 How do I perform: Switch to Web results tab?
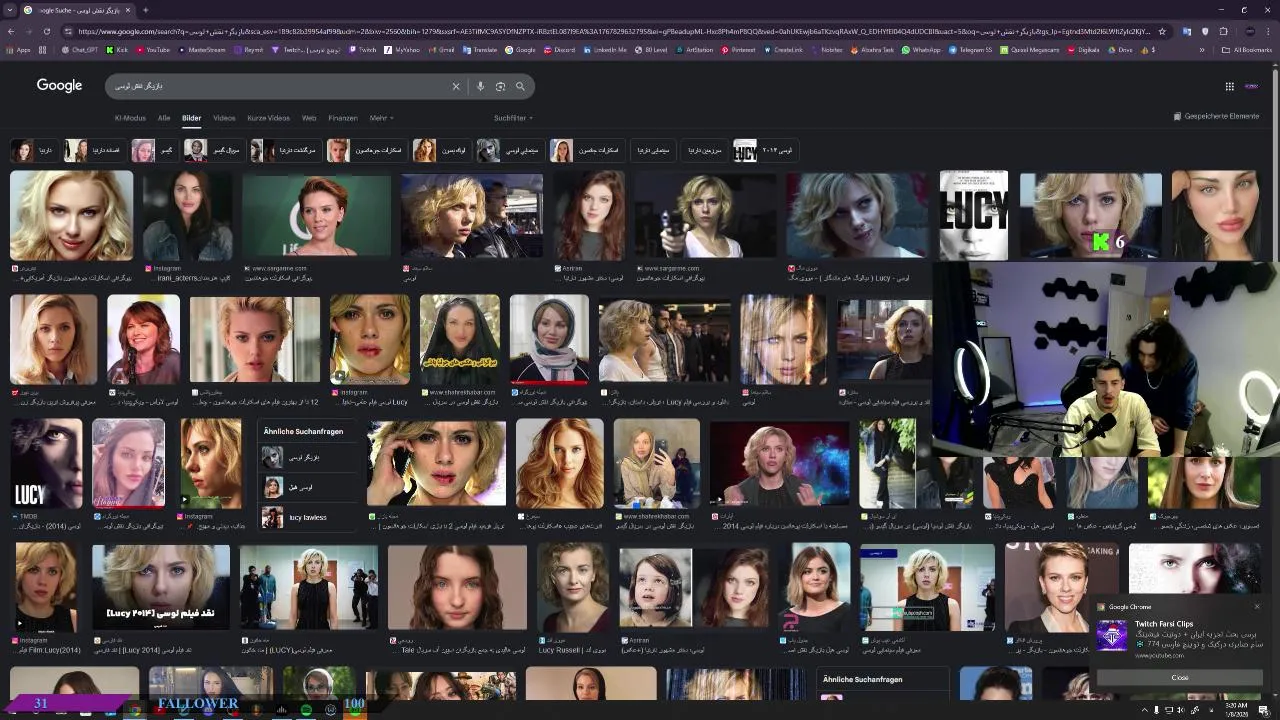pyautogui.click(x=309, y=118)
